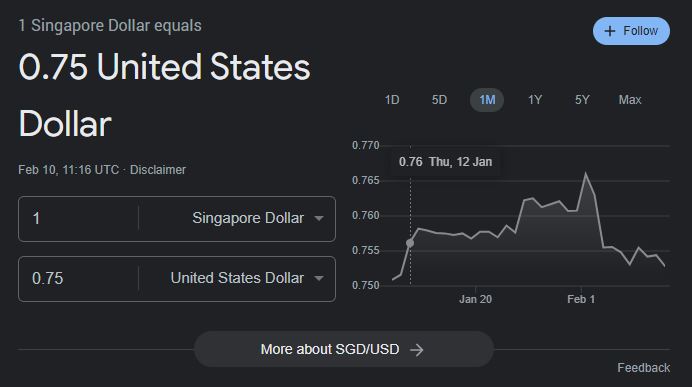692x387 pixels.
Task: Switch chart to 1D range
Action: coord(392,100)
